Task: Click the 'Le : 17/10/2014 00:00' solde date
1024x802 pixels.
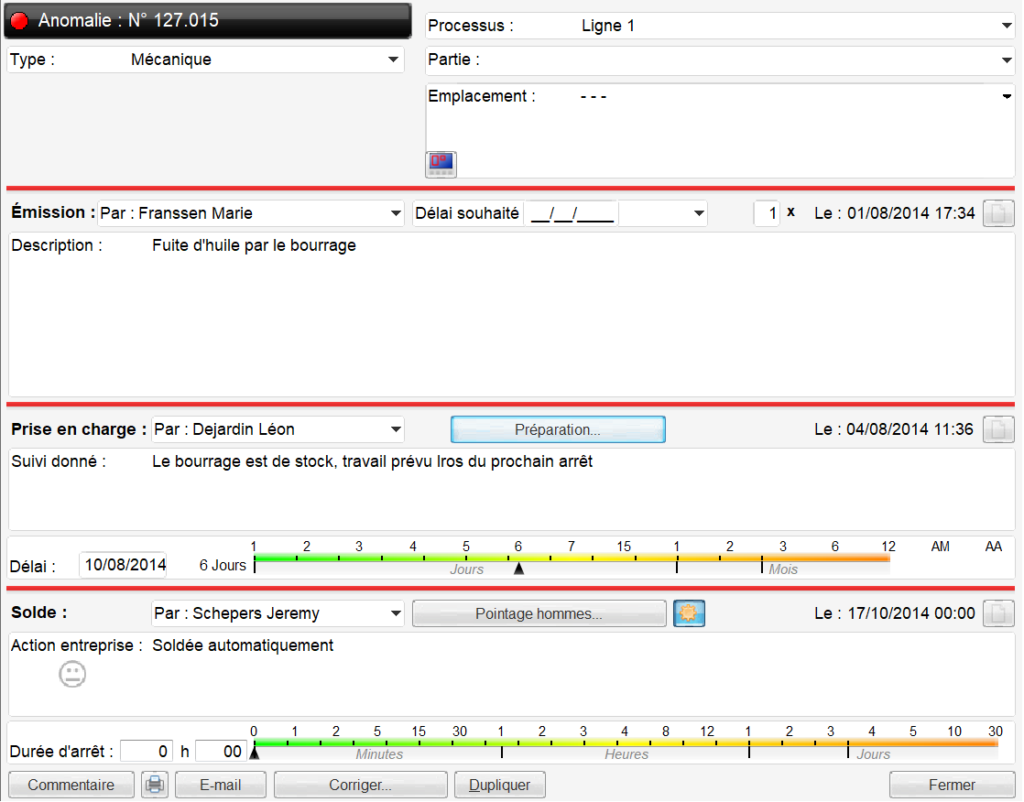Action: point(895,613)
